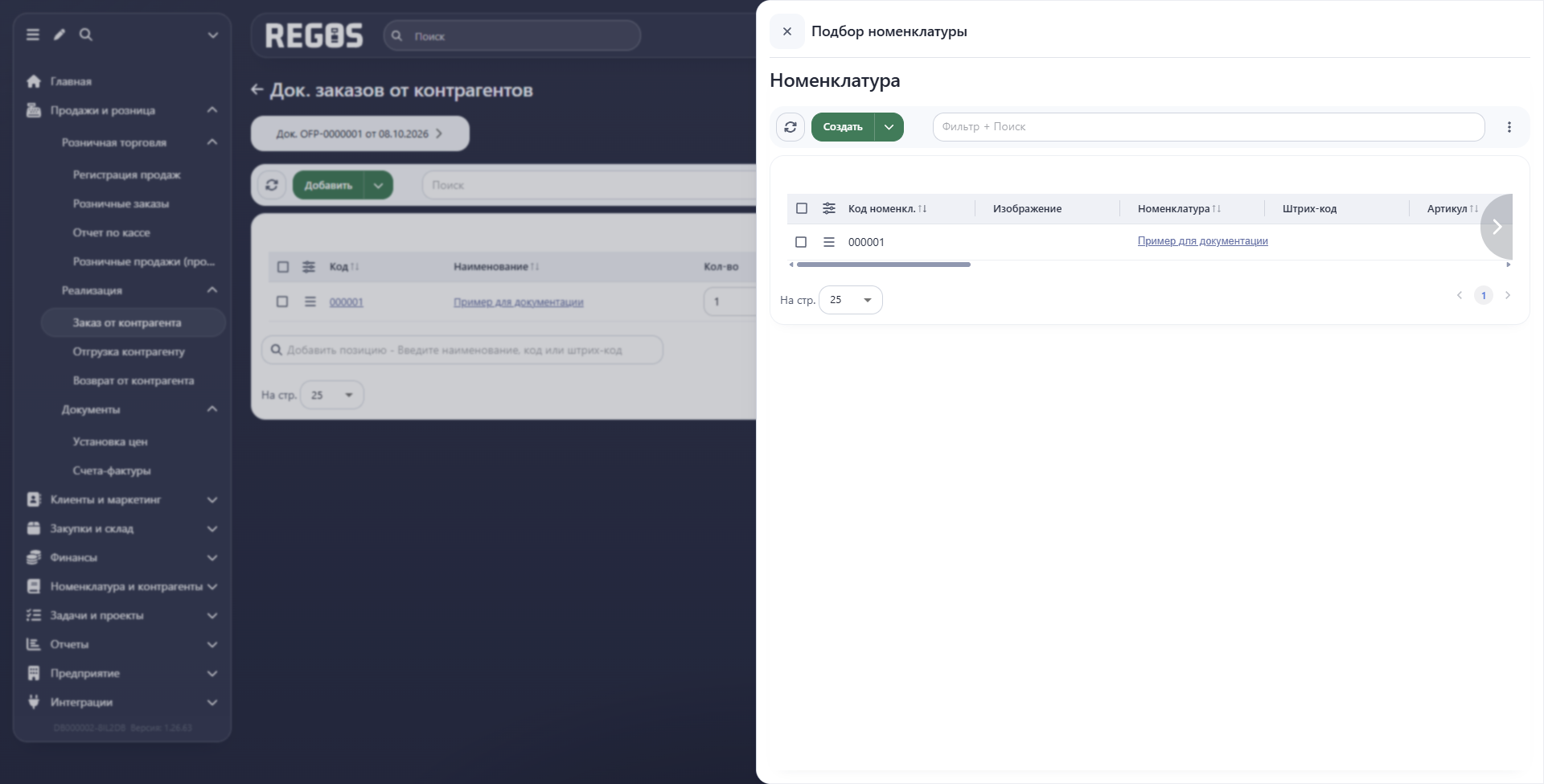Close the Подбор номенклатуры panel

(787, 31)
